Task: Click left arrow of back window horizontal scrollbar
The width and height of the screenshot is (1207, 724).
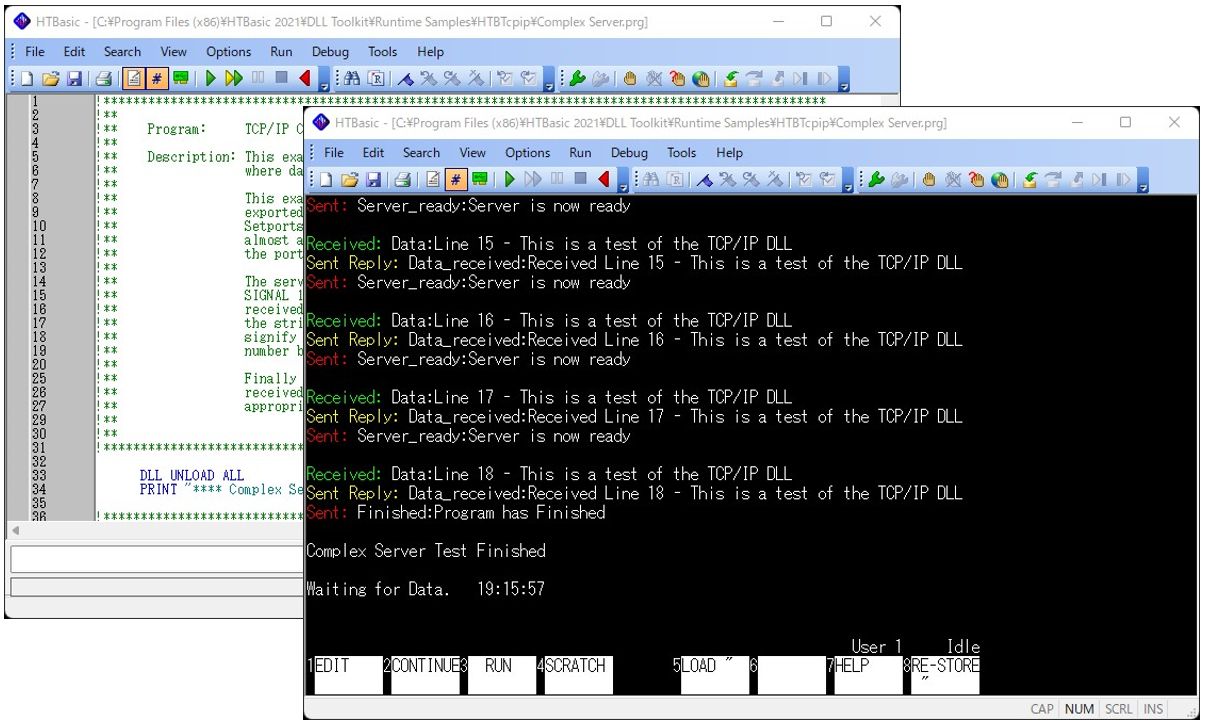Action: pyautogui.click(x=15, y=531)
